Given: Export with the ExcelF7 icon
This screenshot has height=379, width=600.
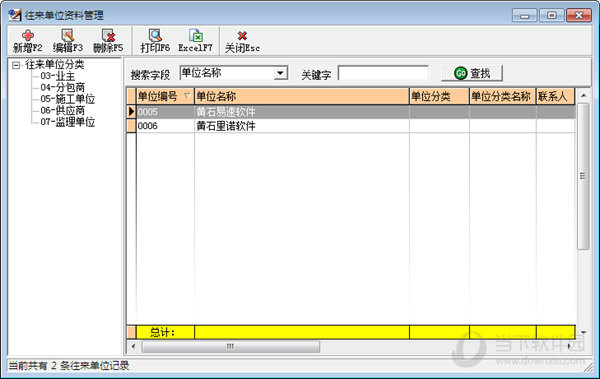Looking at the screenshot, I should tap(196, 36).
